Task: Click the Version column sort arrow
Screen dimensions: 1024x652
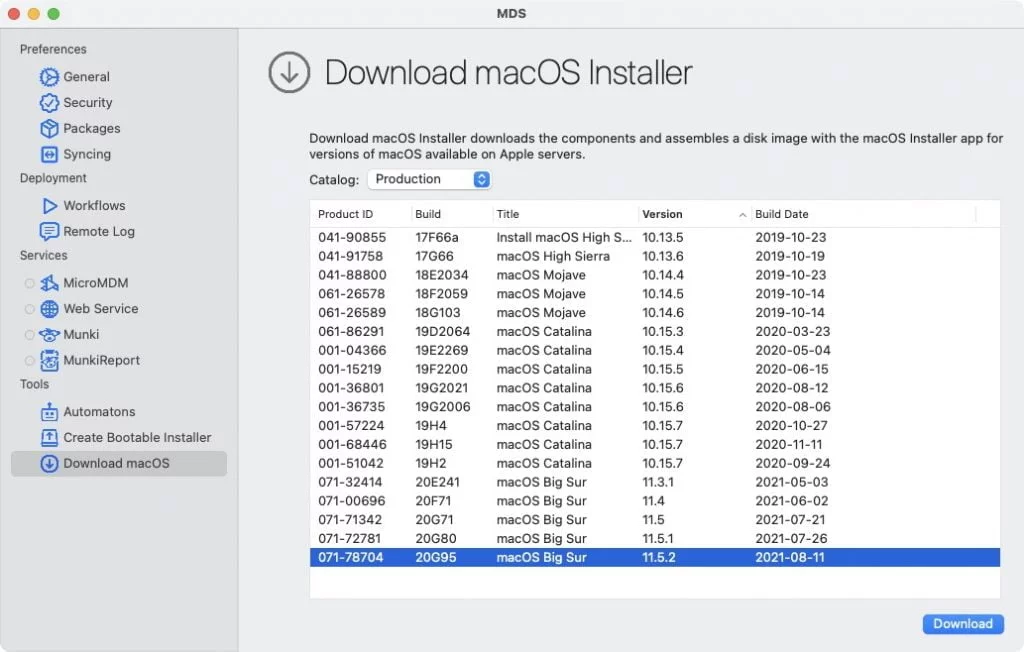Action: (743, 215)
